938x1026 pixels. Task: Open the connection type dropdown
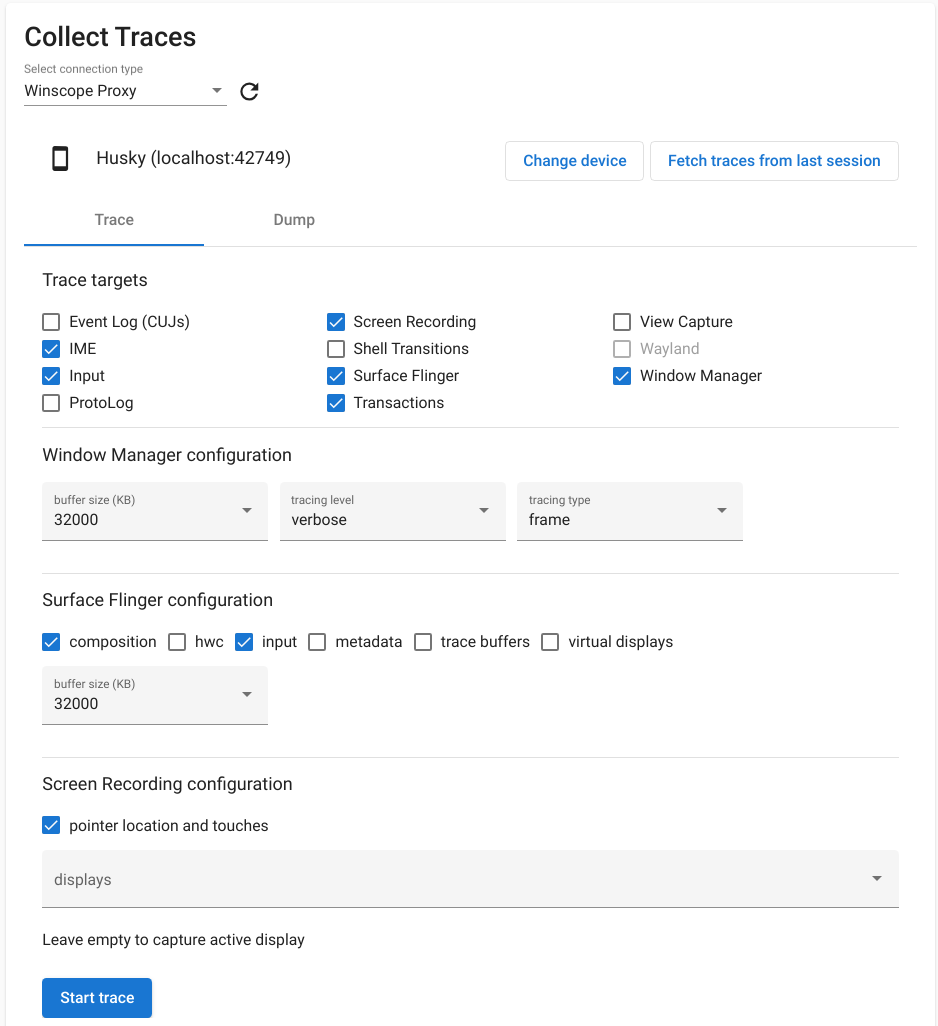(x=125, y=91)
